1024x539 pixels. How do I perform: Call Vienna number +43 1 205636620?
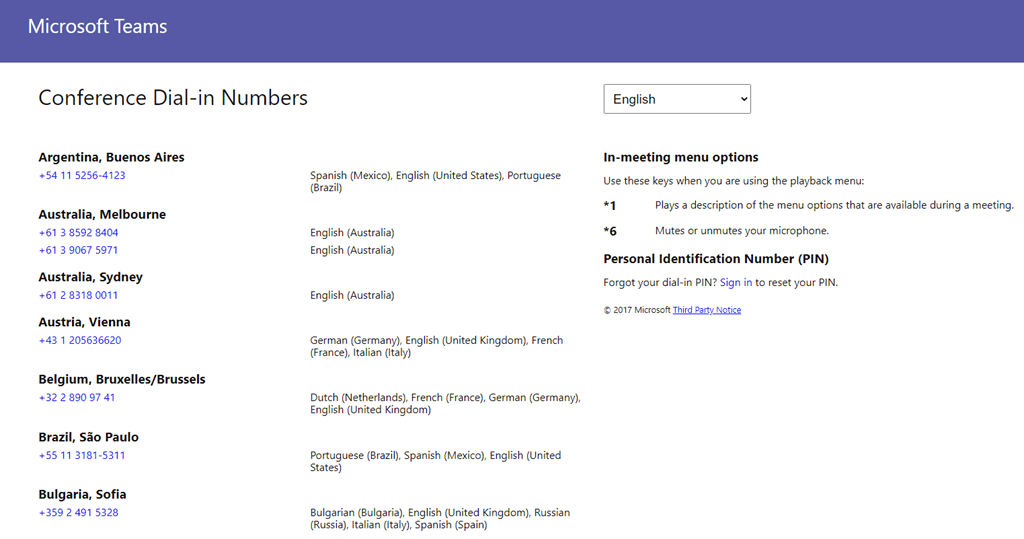pos(80,340)
